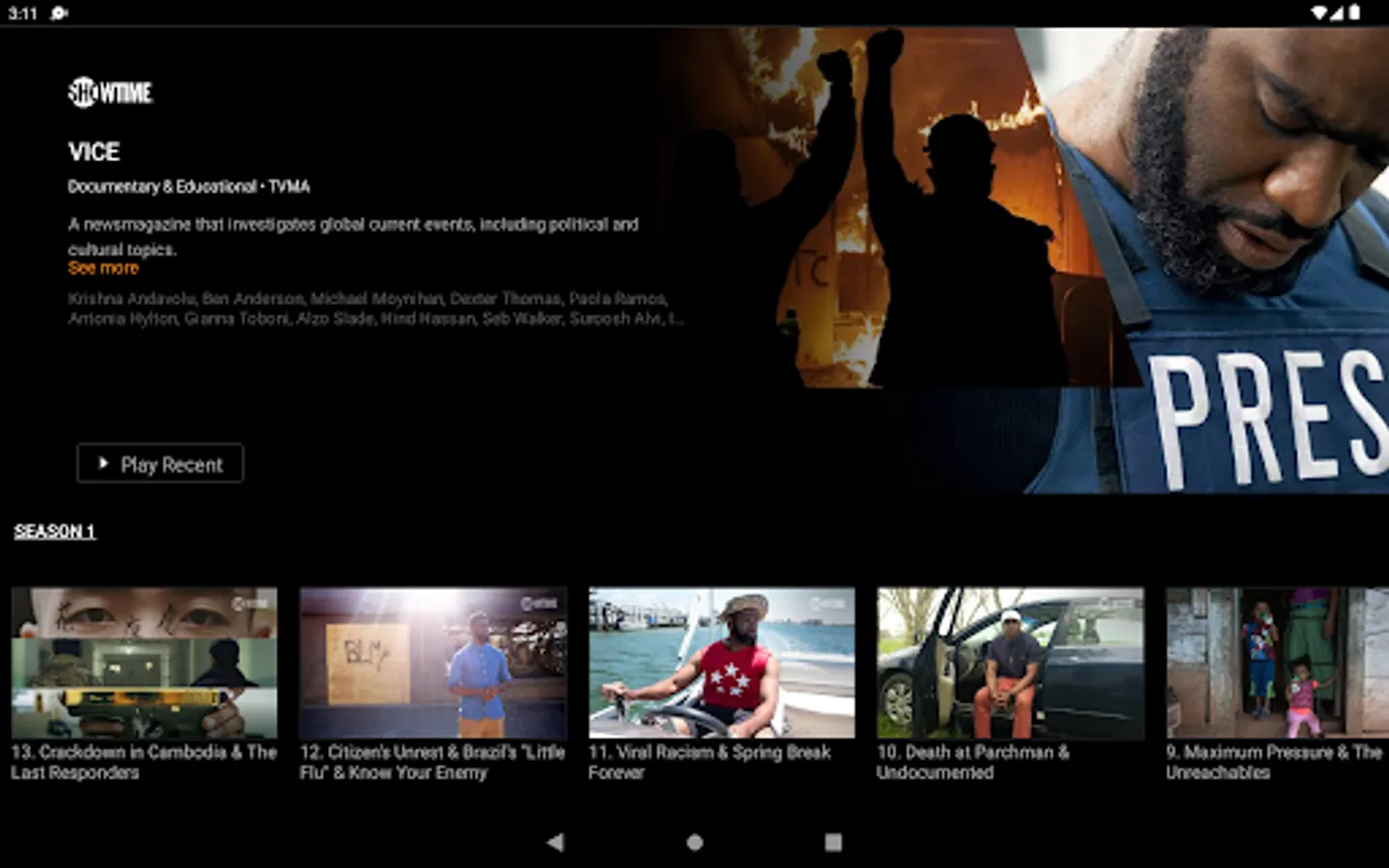Click the "Documentary & Educational · TVMA" genre line

click(189, 186)
